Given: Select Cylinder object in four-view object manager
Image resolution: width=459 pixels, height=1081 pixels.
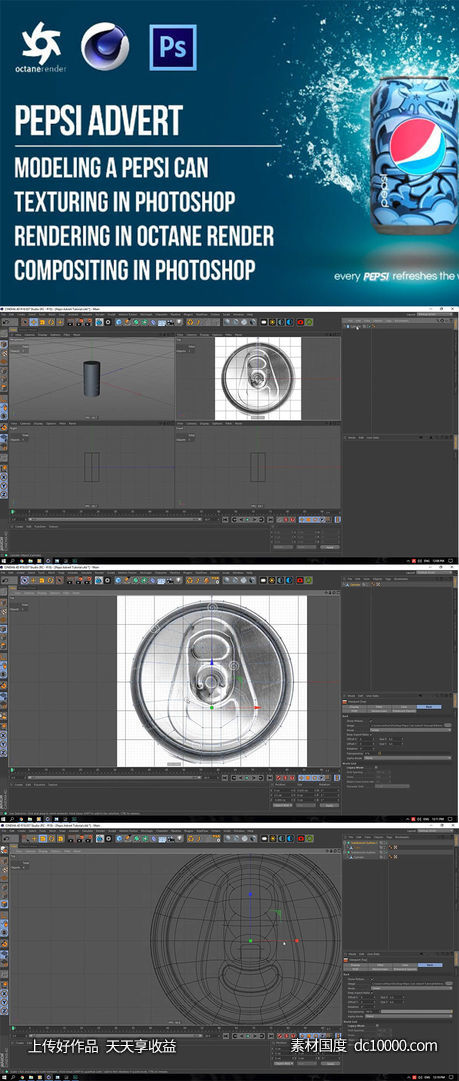Looking at the screenshot, I should pos(356,326).
